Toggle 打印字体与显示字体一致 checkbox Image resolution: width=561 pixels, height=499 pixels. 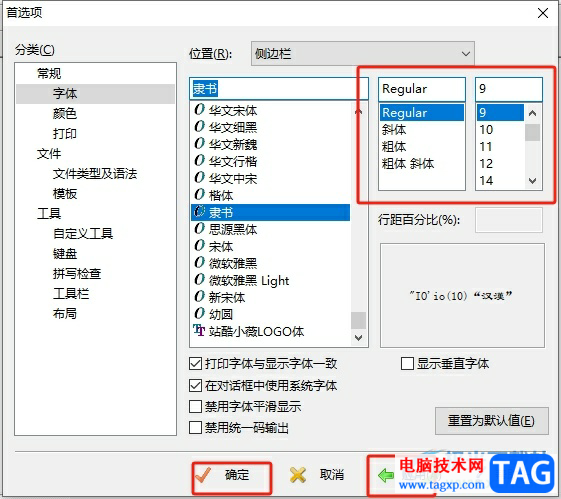195,364
